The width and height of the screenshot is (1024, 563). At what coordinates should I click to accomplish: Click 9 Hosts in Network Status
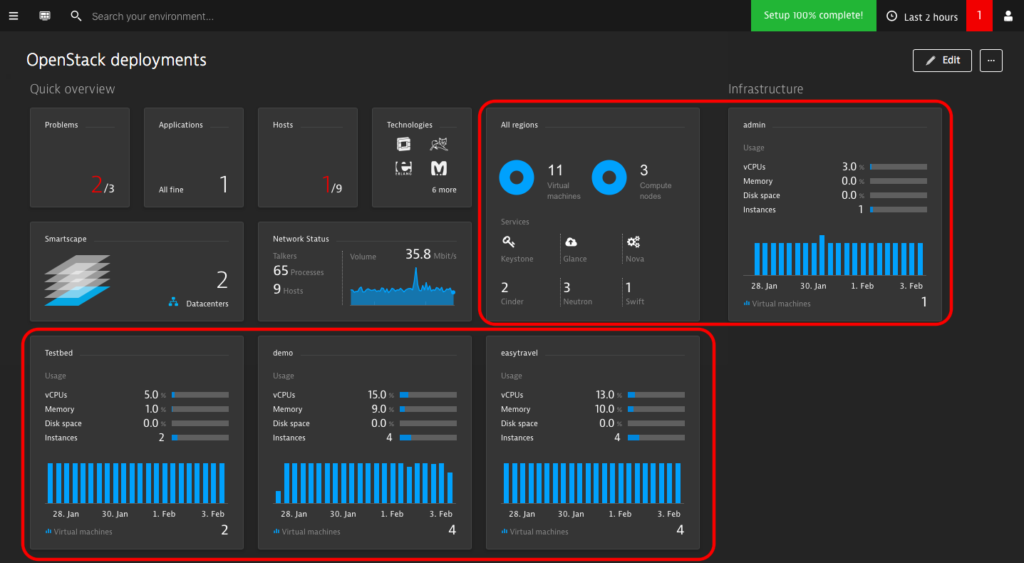click(288, 289)
